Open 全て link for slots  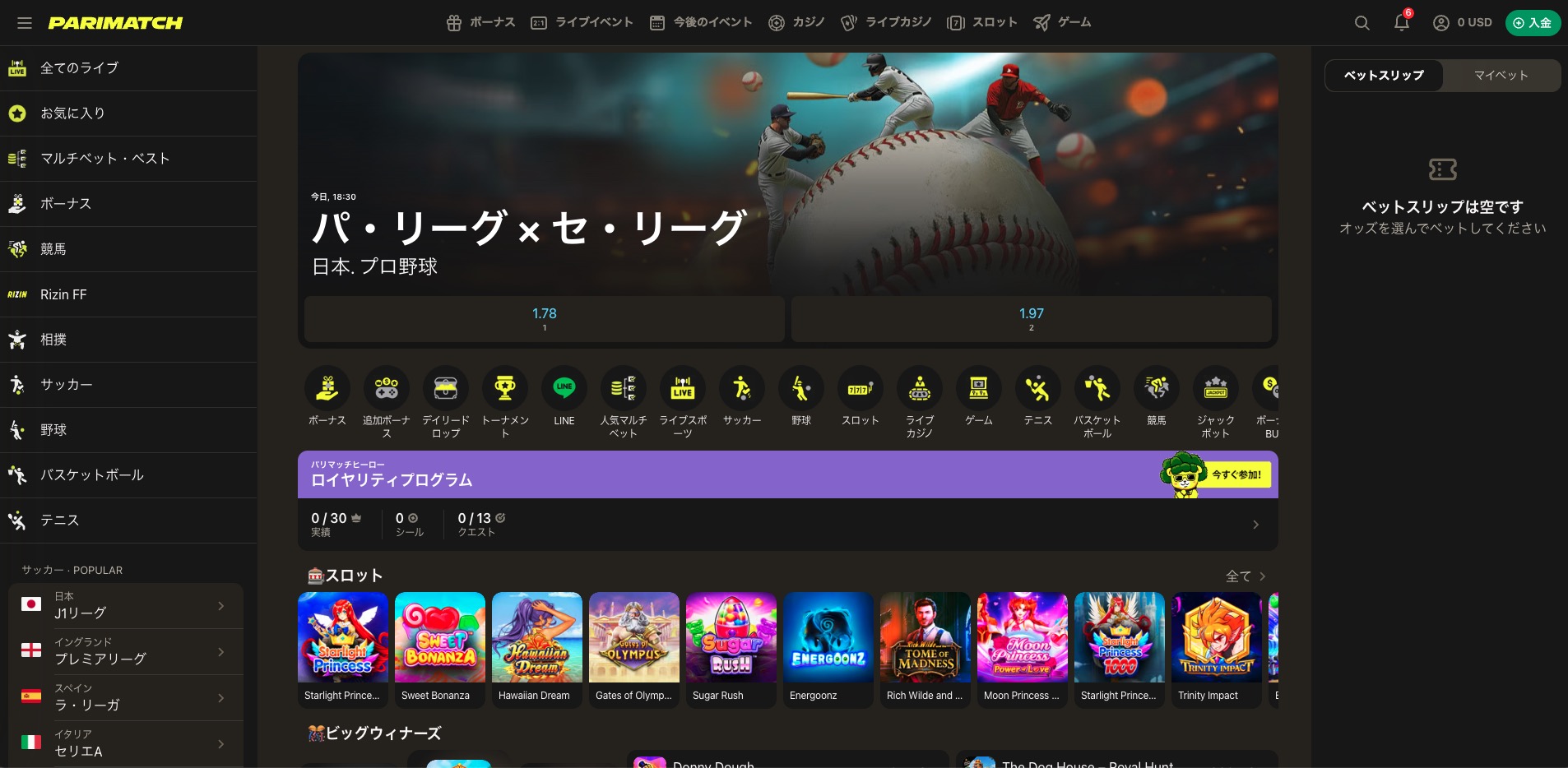tap(1246, 576)
